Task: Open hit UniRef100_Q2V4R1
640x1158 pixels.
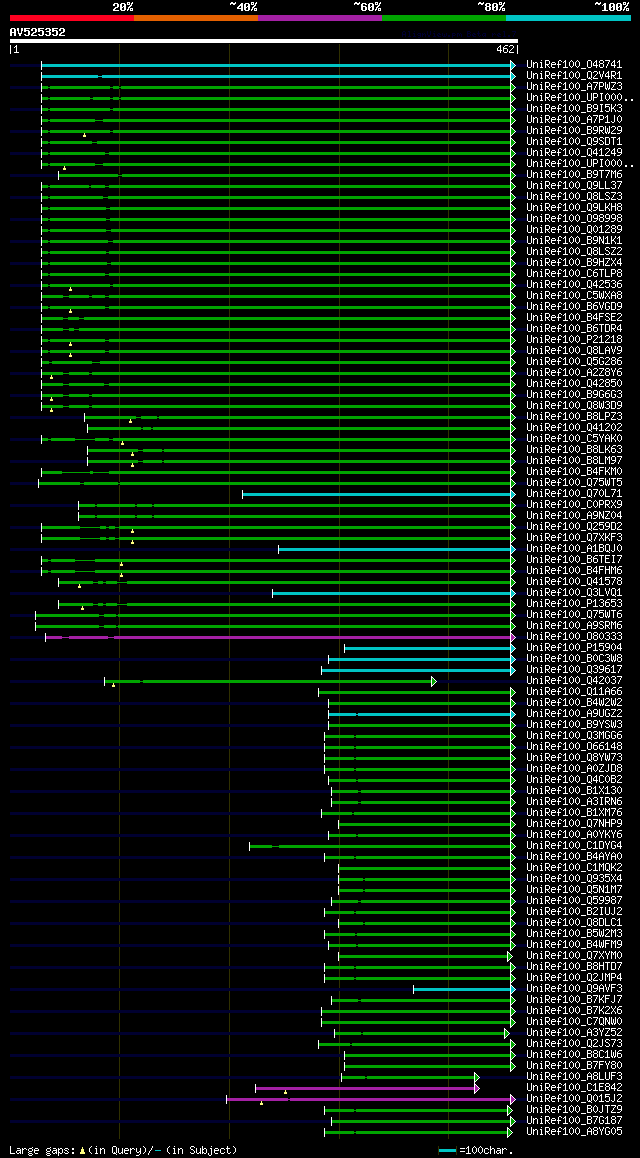Action: coord(574,76)
